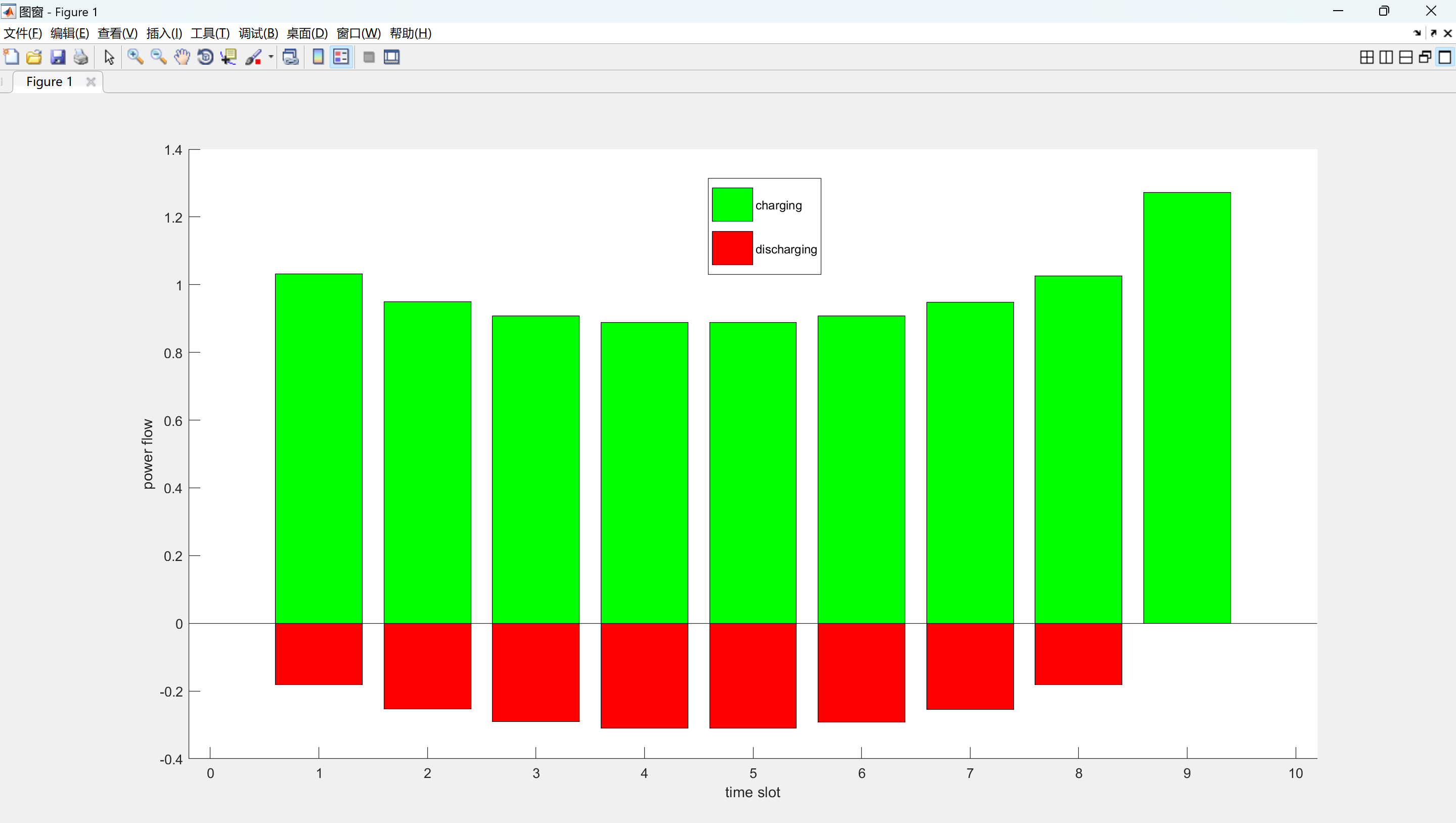The image size is (1456, 823).
Task: Click the green charging legend swatch
Action: pos(732,205)
